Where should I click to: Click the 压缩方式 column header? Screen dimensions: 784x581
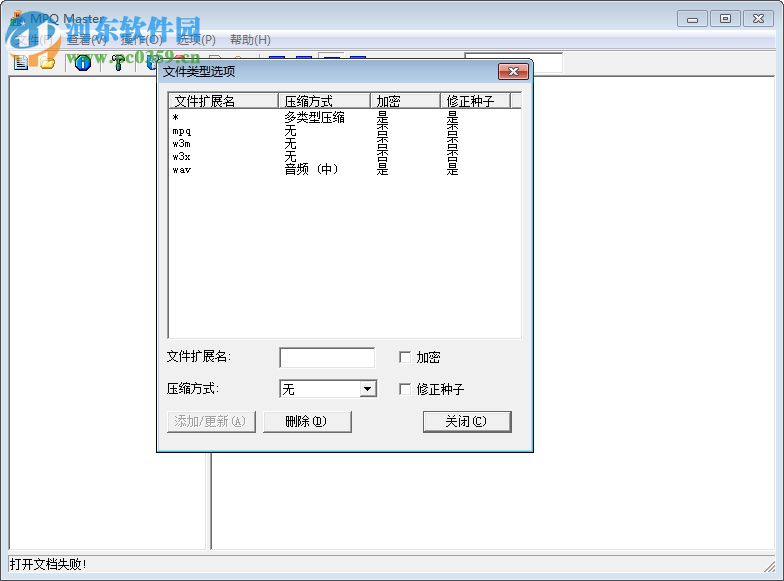click(324, 101)
